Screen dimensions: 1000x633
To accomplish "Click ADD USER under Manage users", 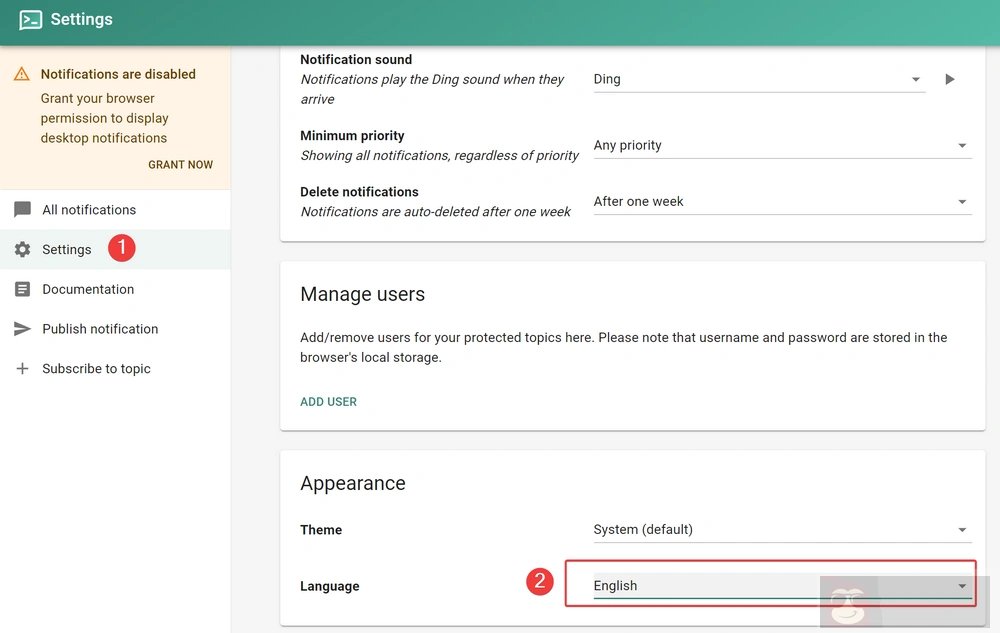I will pos(328,402).
